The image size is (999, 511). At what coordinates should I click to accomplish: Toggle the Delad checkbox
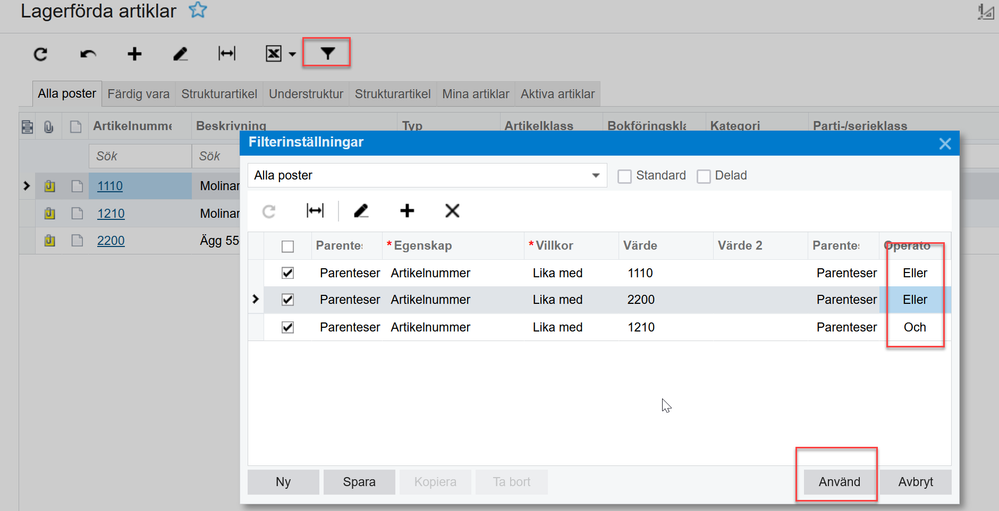704,176
